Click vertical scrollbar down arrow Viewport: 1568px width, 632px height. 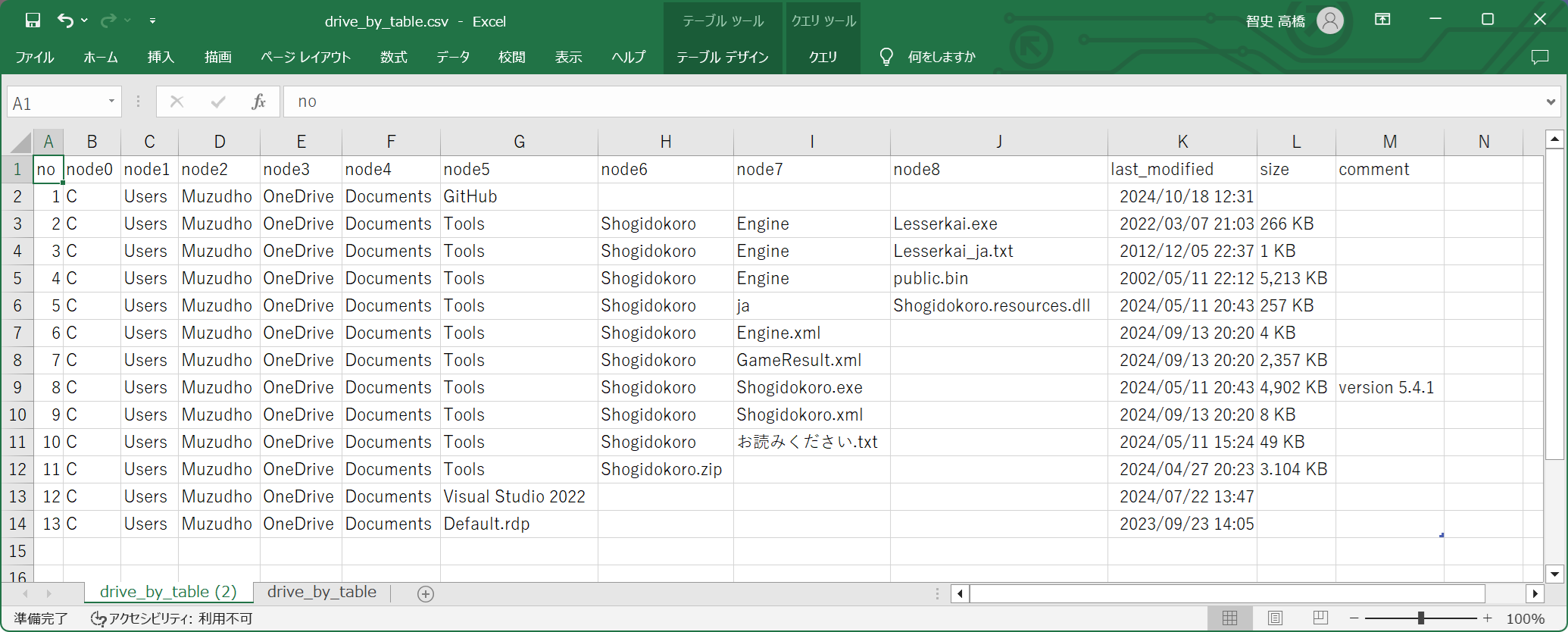(x=1554, y=574)
